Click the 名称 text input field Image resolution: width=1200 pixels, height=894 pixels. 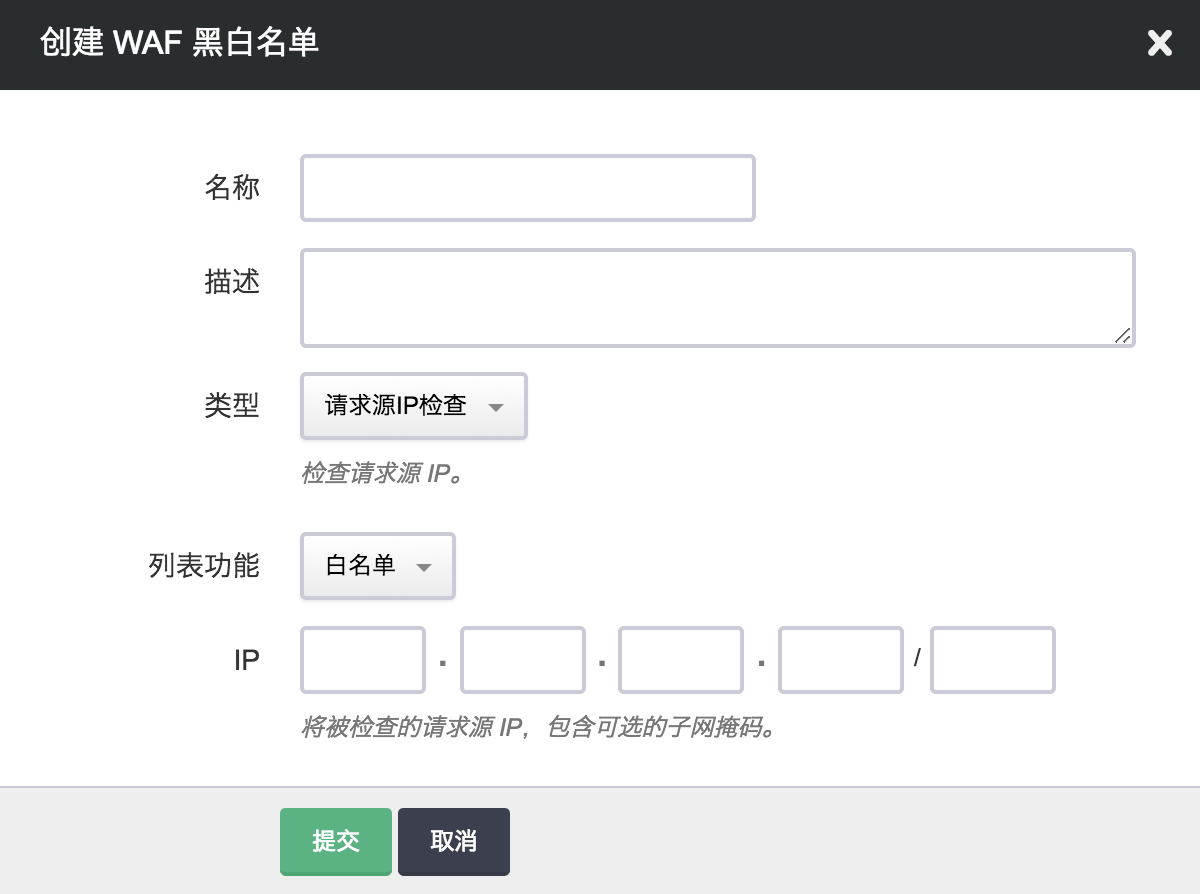527,188
